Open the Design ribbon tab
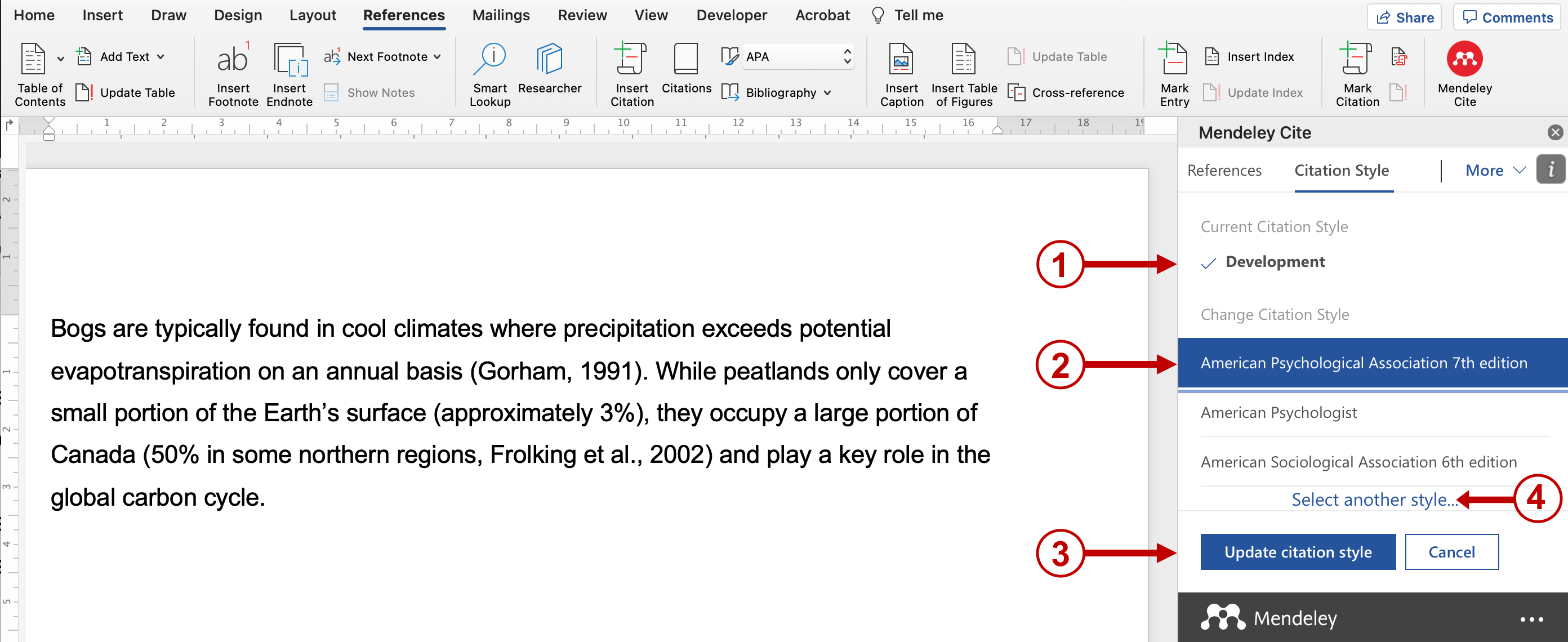1568x642 pixels. [238, 15]
